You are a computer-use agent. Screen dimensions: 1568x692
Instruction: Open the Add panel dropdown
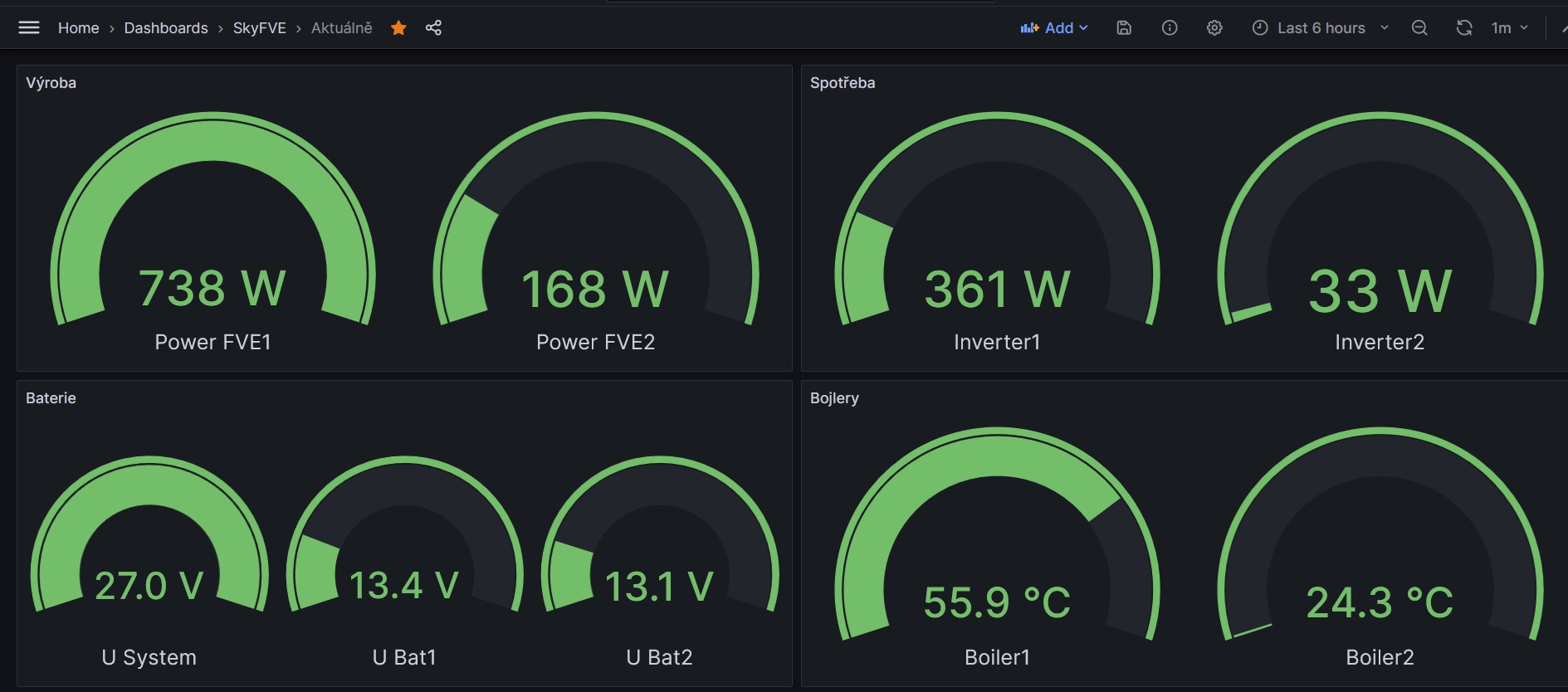pos(1054,28)
